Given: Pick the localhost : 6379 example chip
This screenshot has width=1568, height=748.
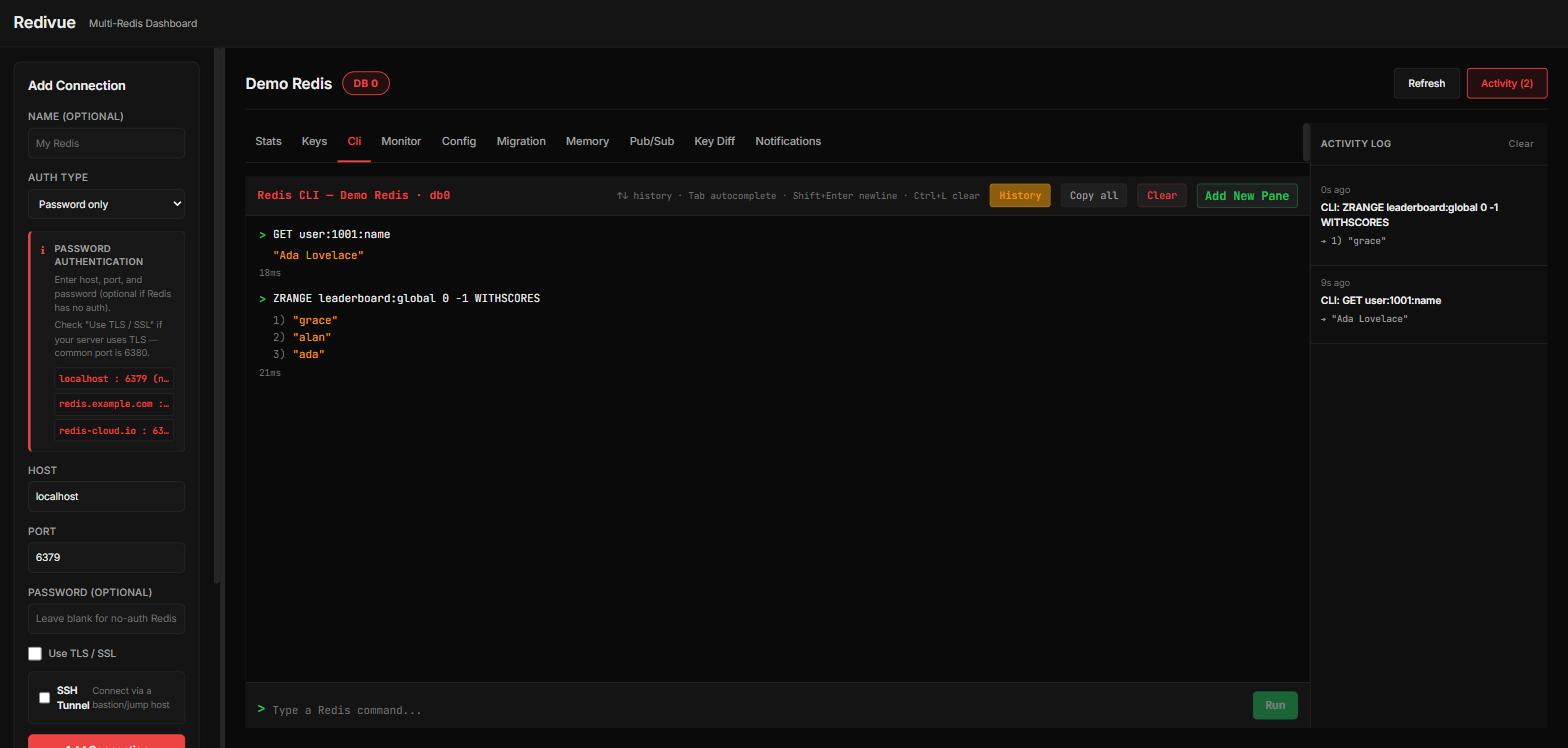Looking at the screenshot, I should 114,378.
